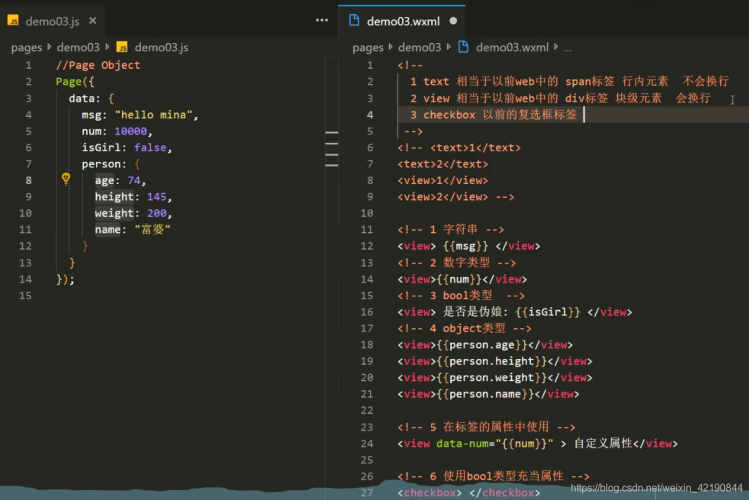Open the left editor group's More Actions menu
The width and height of the screenshot is (749, 500).
point(322,20)
